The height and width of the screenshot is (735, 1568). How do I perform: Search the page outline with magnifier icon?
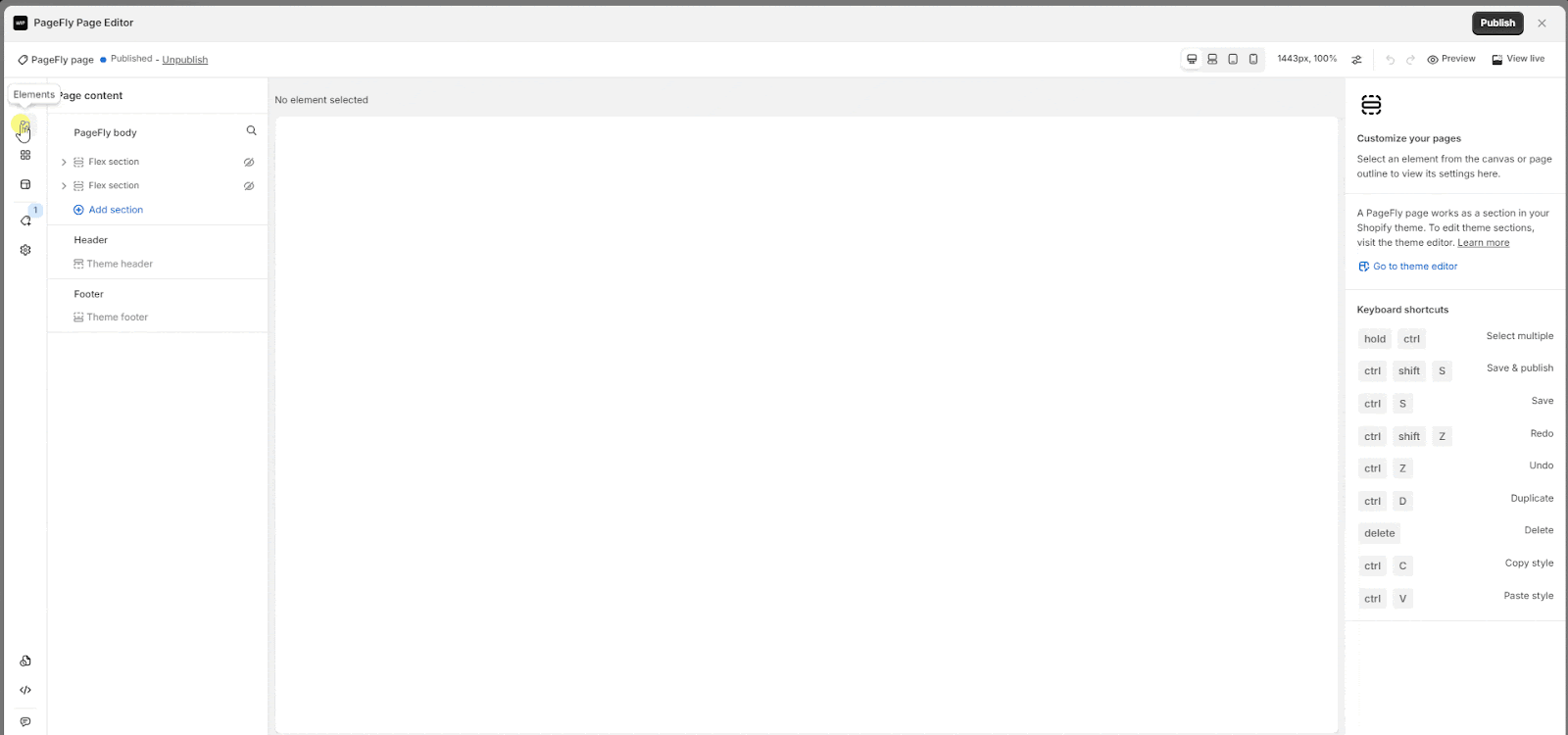tap(251, 130)
